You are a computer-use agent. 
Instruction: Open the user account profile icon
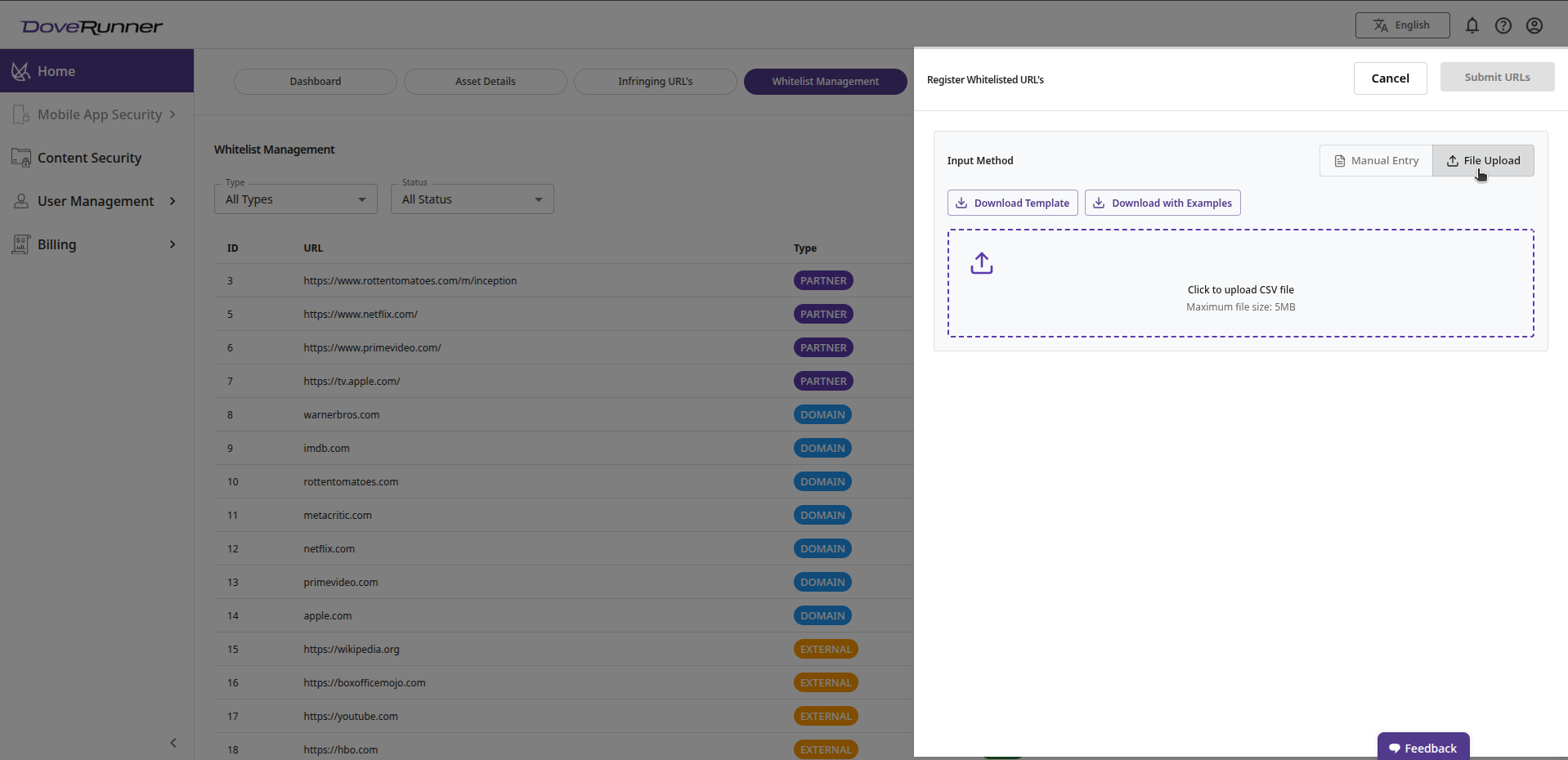1534,25
